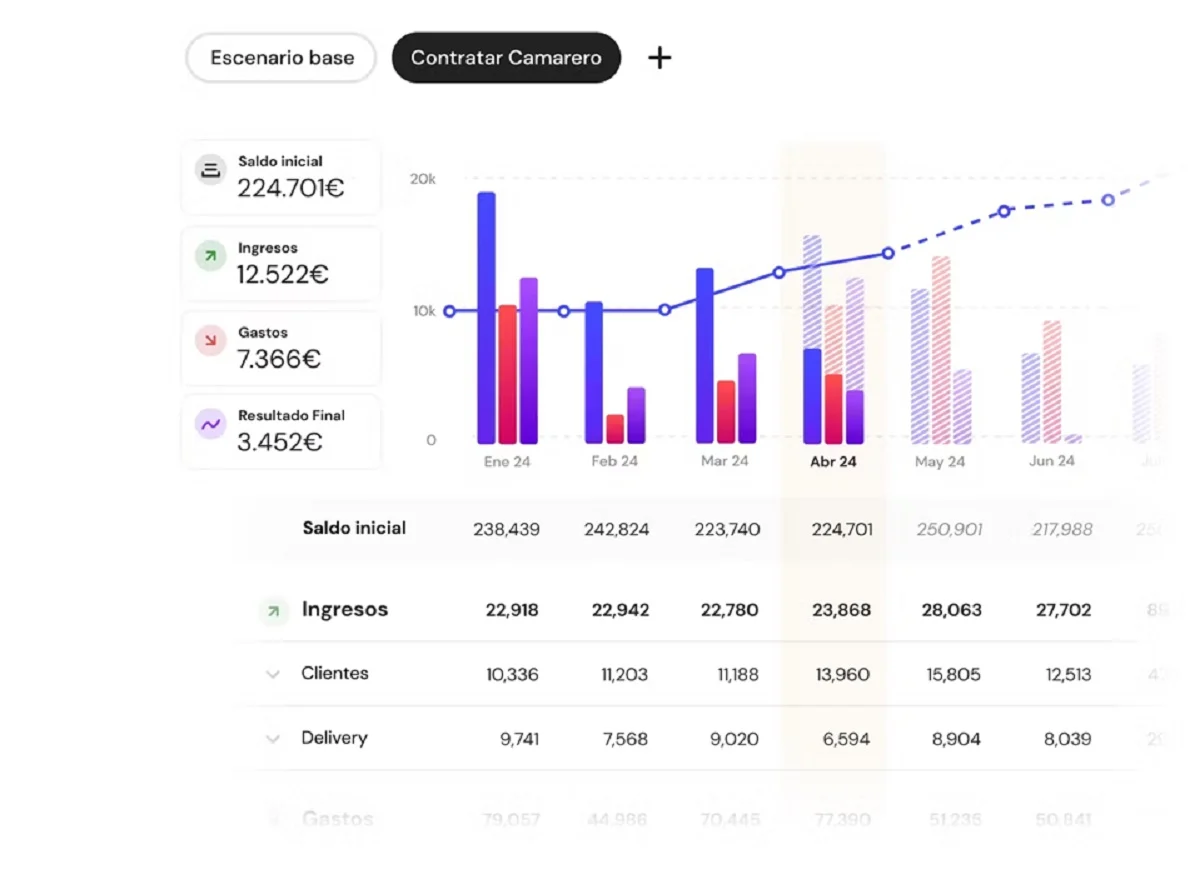Viewport: 1200px width, 890px height.
Task: Click the Saldo inicial card icon
Action: [210, 170]
